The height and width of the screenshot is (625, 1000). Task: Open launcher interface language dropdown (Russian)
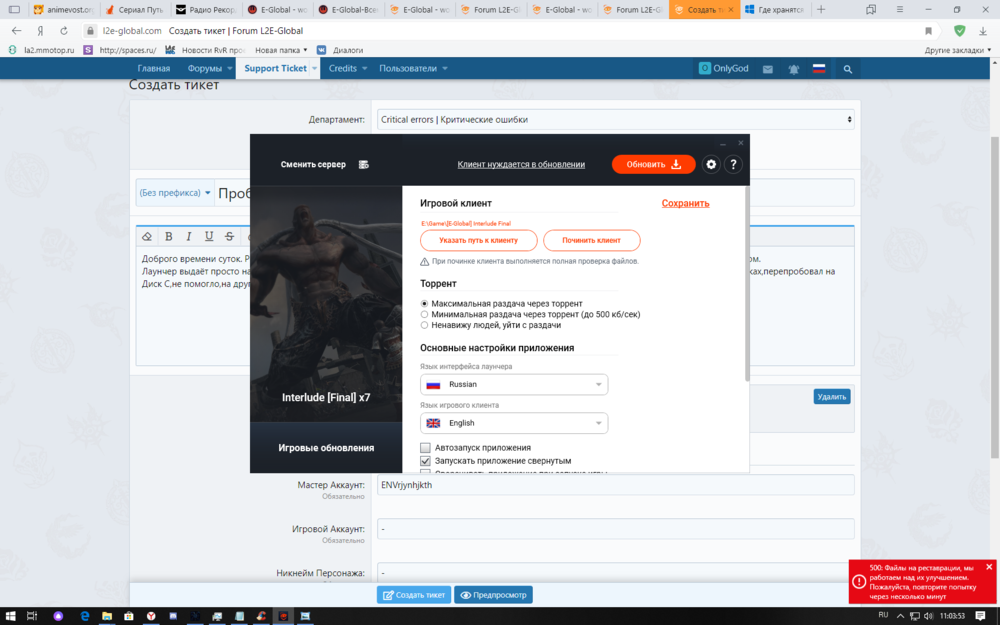point(514,385)
